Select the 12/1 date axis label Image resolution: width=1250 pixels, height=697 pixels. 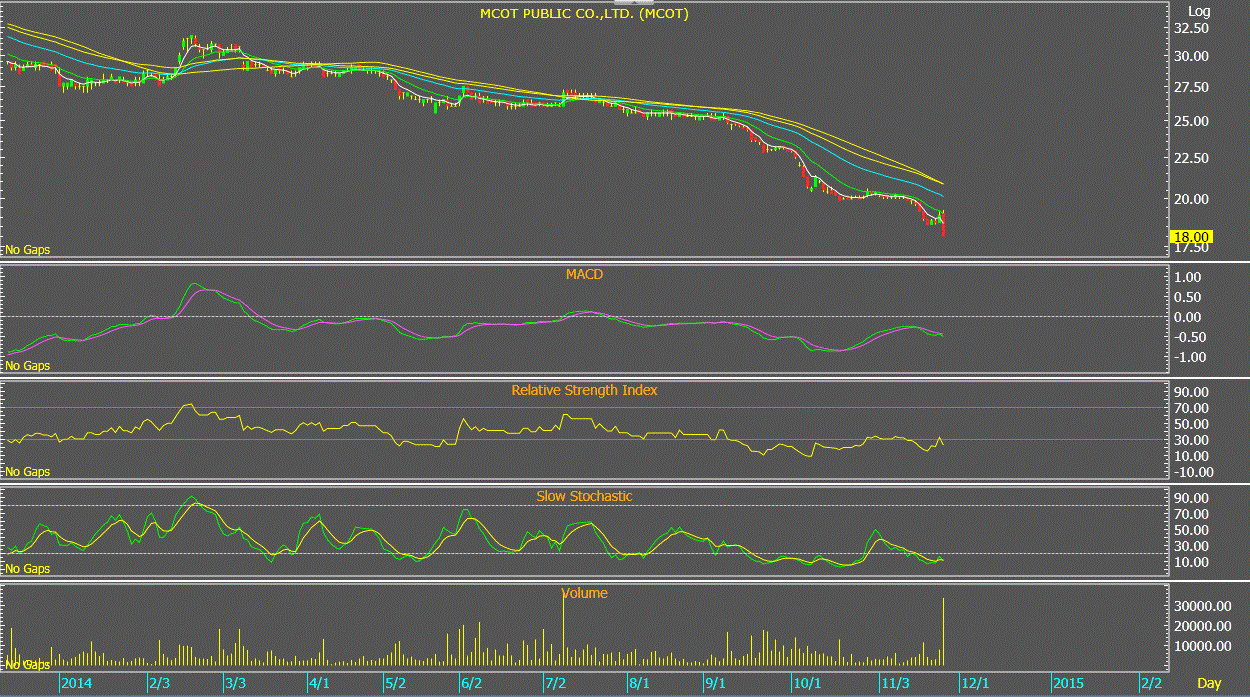pyautogui.click(x=973, y=683)
